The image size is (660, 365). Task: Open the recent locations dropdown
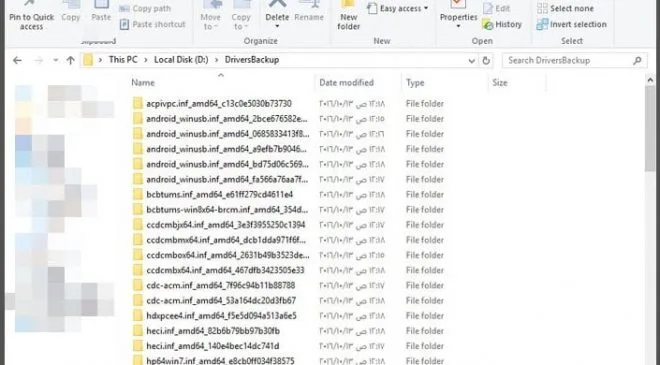pyautogui.click(x=56, y=60)
